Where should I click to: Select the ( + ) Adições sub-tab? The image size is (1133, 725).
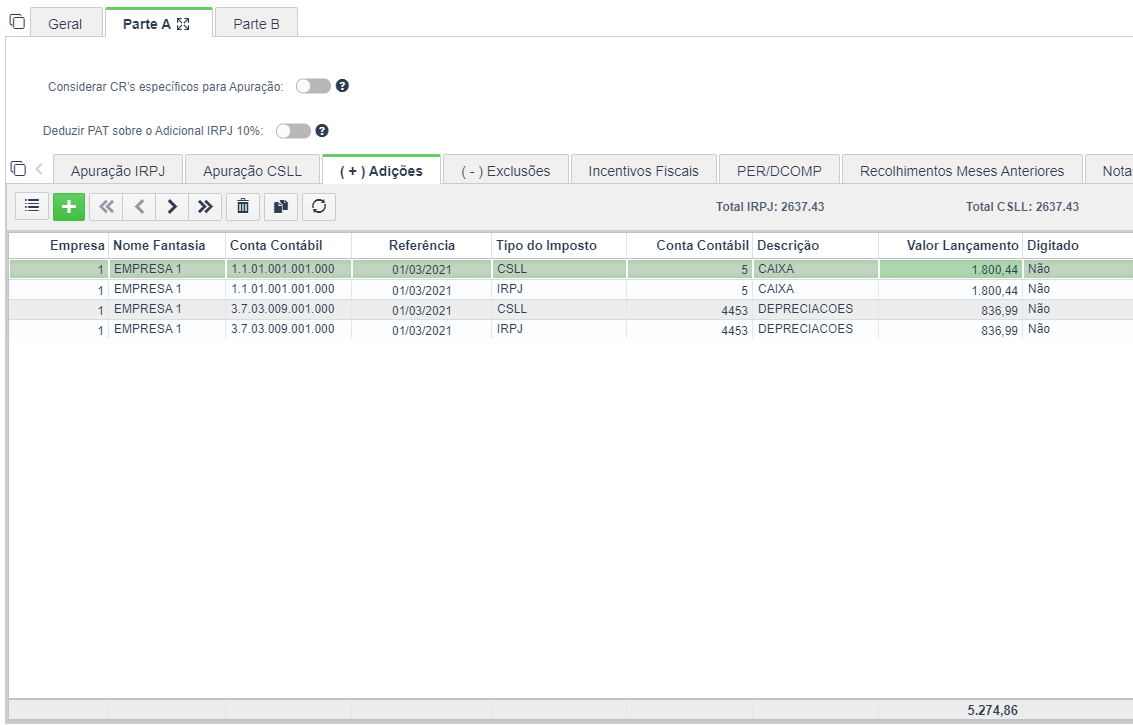tap(382, 171)
